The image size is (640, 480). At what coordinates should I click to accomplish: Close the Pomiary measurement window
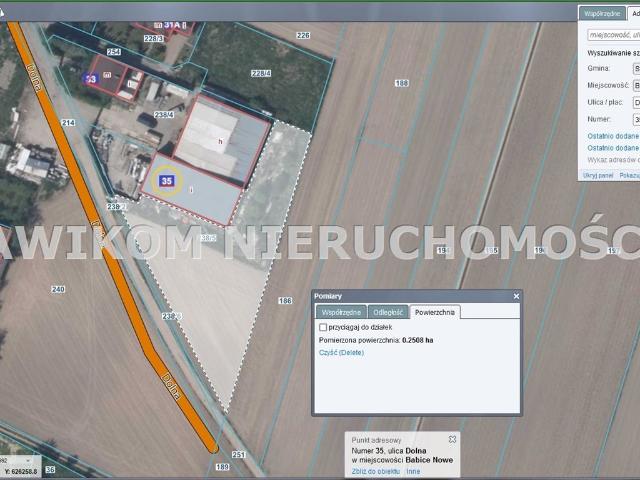(x=516, y=296)
